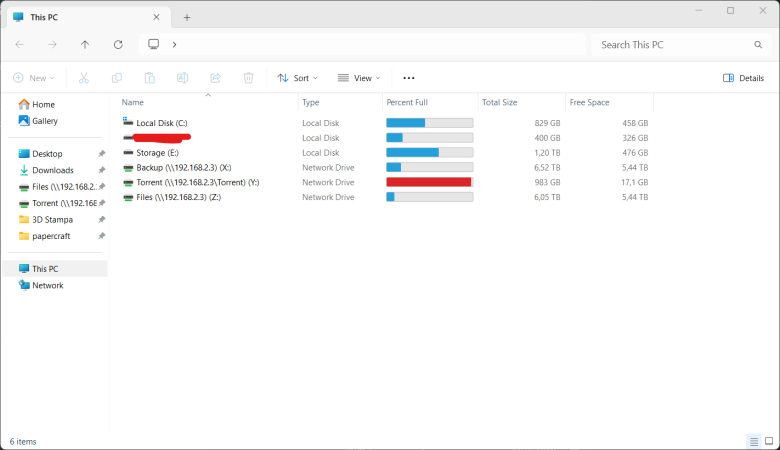Go back with the left arrow
The image size is (780, 450).
tap(19, 45)
